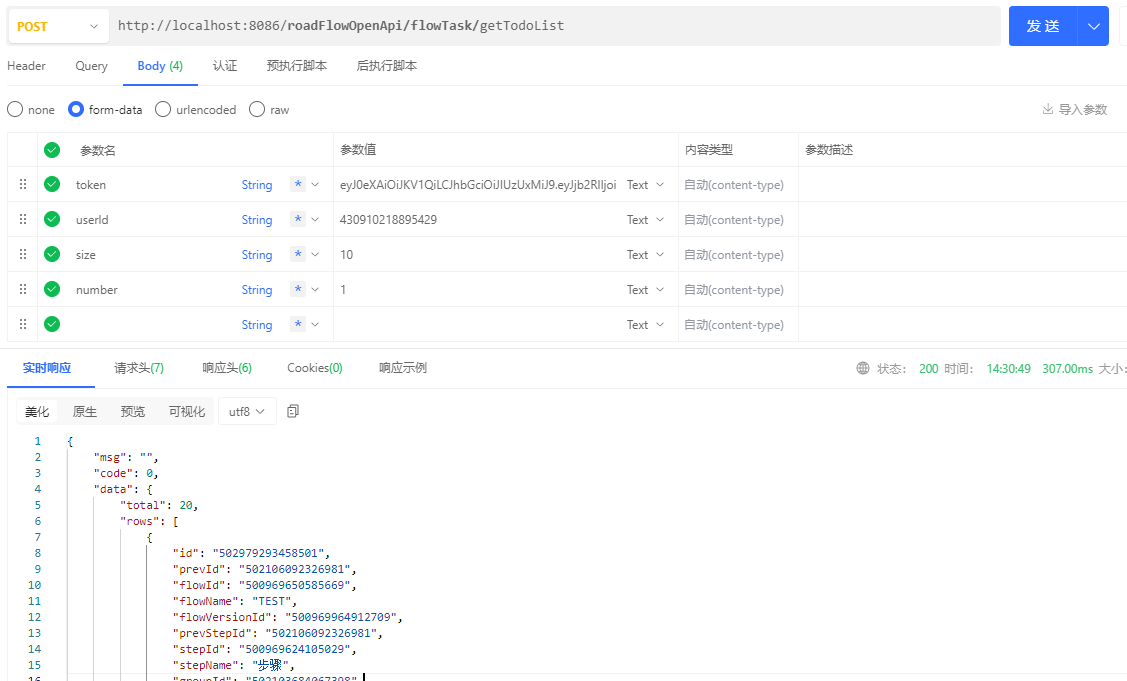Expand the send button arrow menu
The width and height of the screenshot is (1127, 681).
click(x=1093, y=26)
